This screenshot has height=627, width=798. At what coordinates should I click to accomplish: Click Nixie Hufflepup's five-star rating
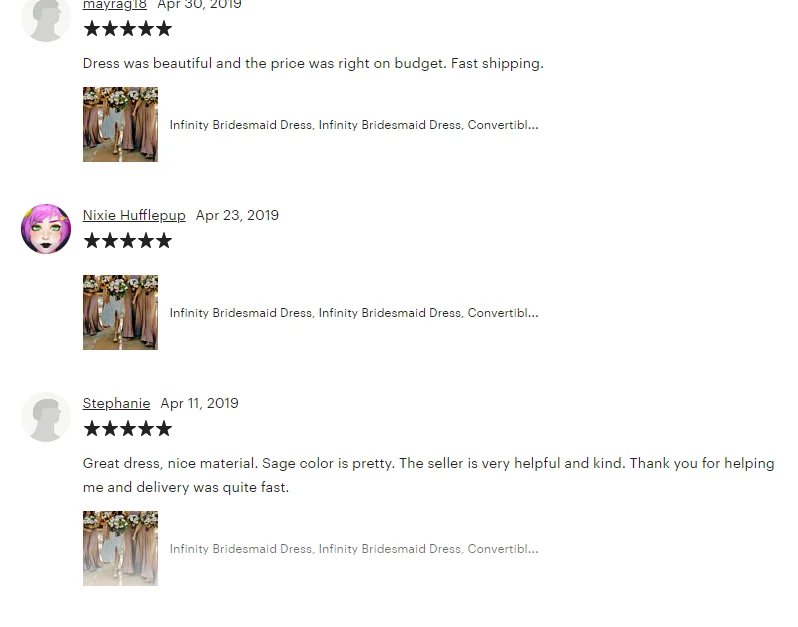pos(128,240)
